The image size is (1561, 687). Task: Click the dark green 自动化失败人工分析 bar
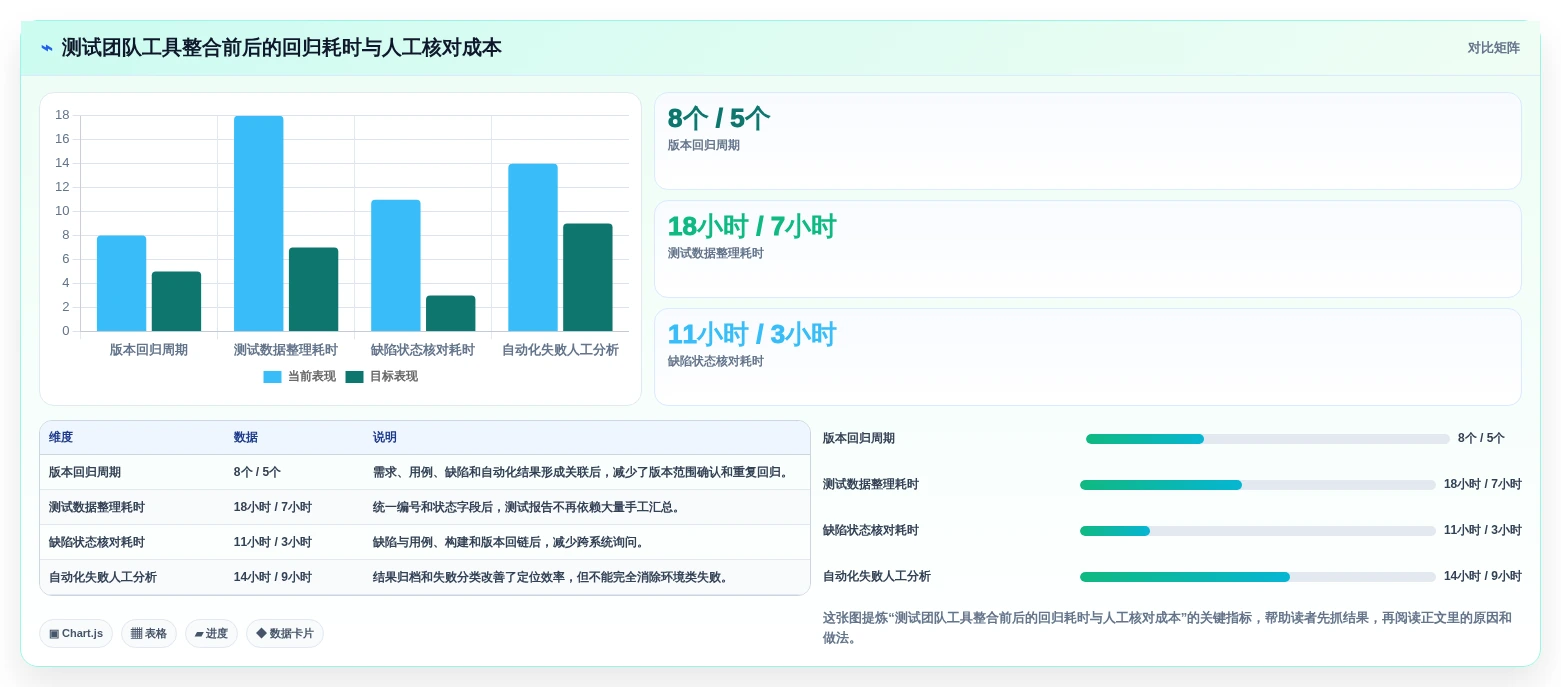click(587, 277)
